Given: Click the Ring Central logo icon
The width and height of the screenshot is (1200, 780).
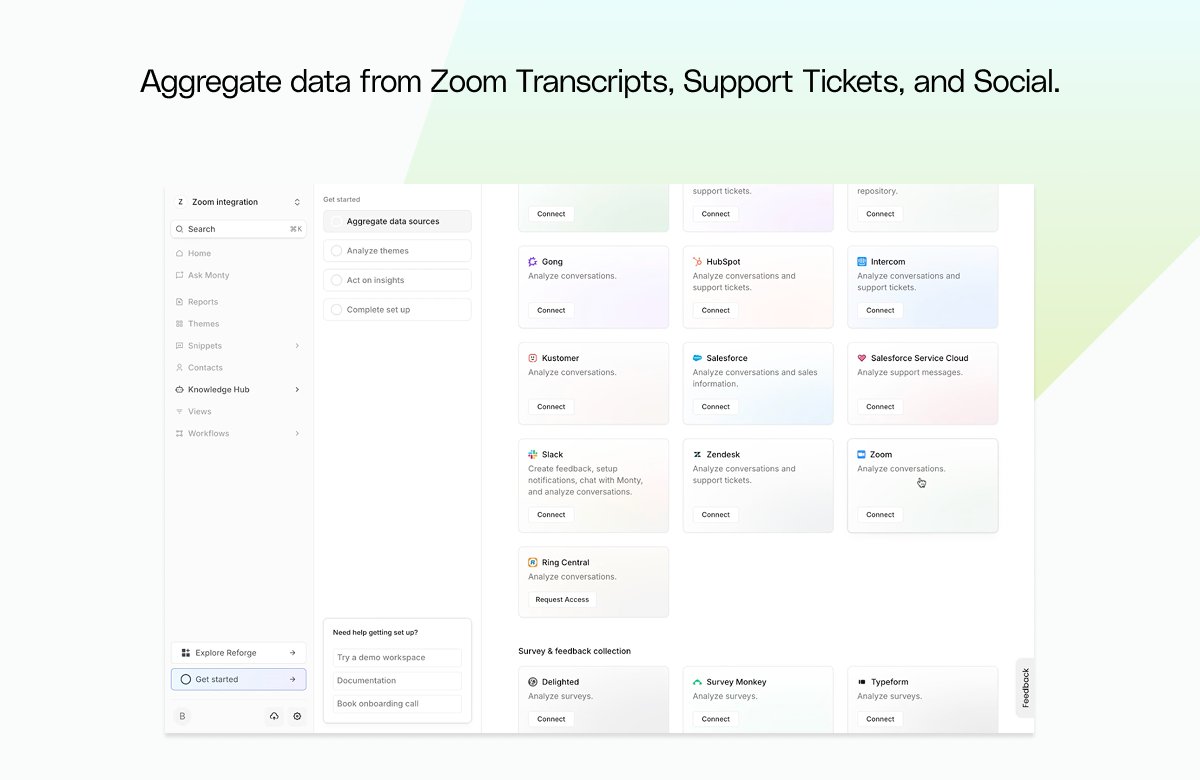Looking at the screenshot, I should pyautogui.click(x=533, y=562).
